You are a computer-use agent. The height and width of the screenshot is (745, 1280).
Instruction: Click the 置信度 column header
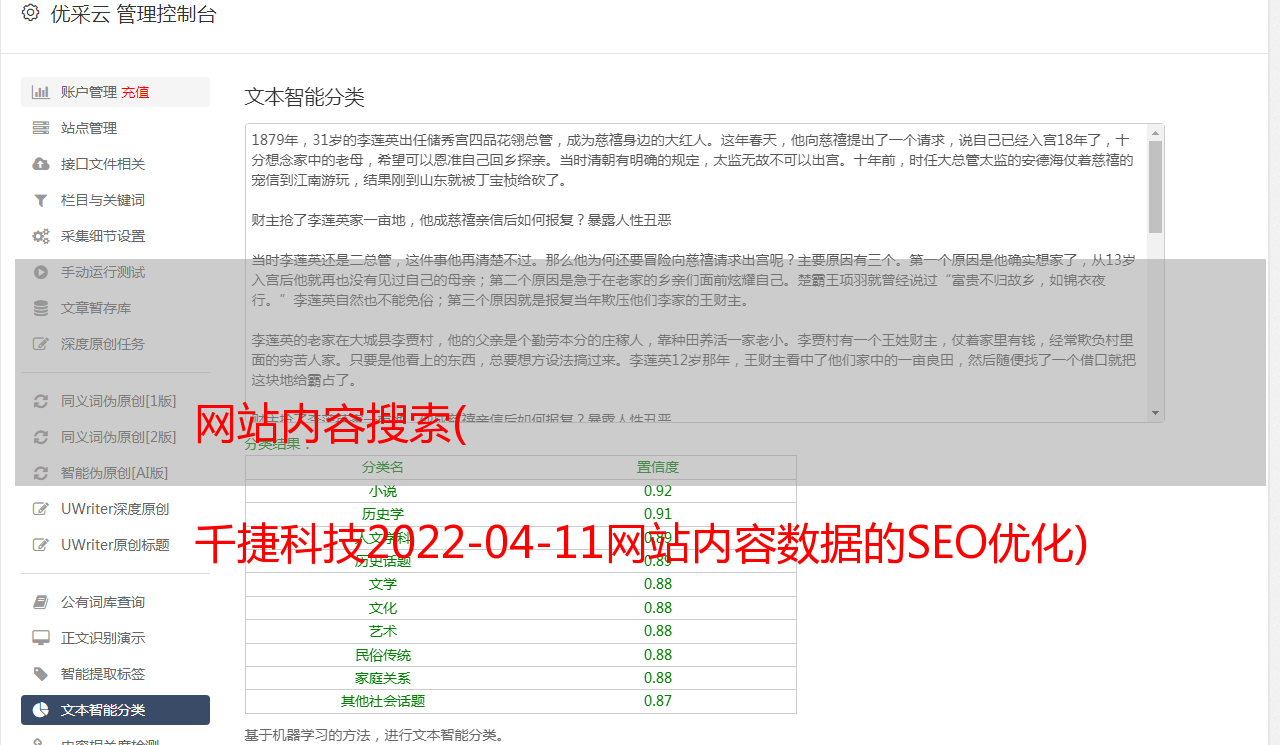pyautogui.click(x=658, y=467)
